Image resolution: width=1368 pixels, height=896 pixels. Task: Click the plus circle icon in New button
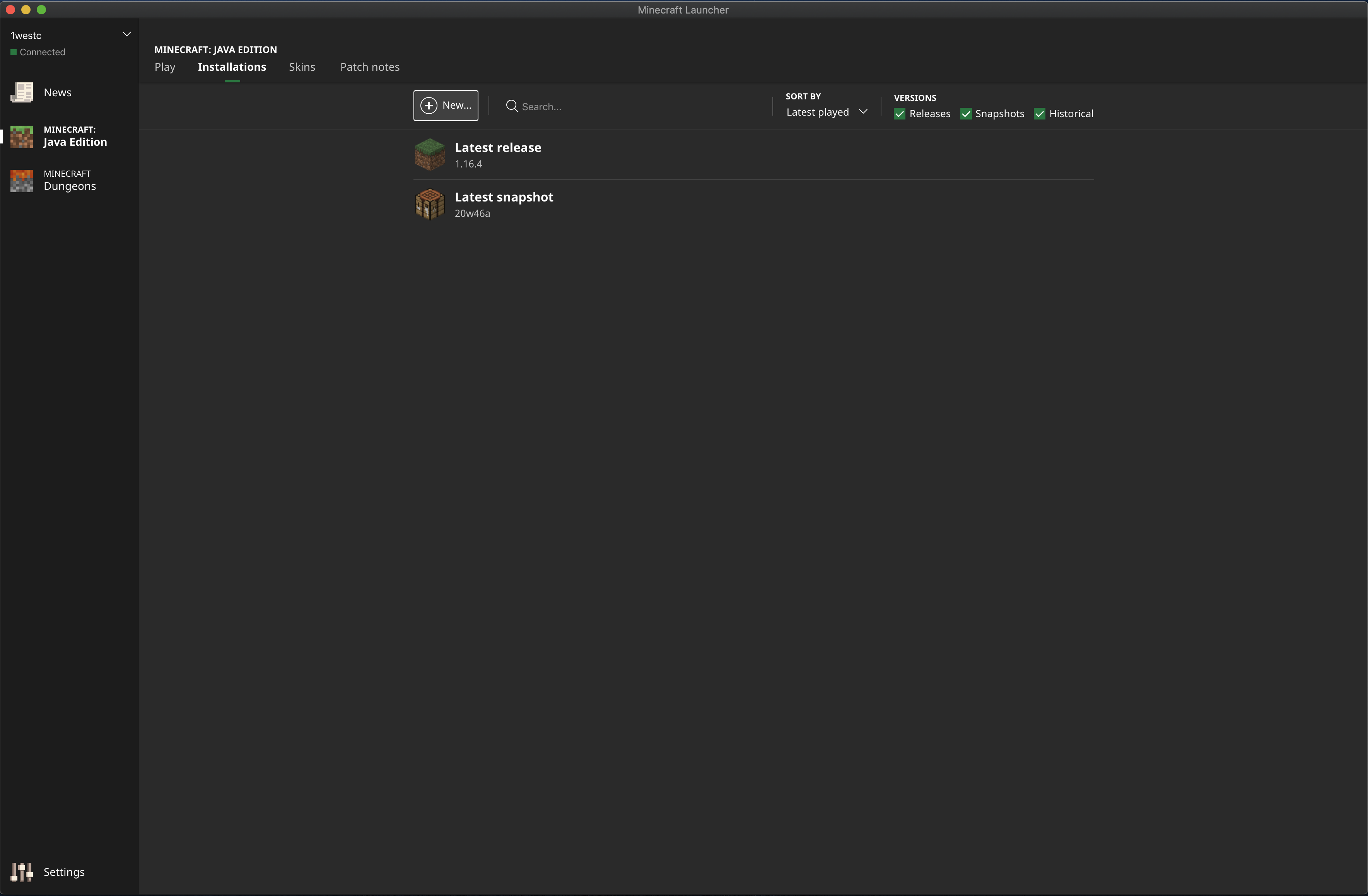[429, 105]
